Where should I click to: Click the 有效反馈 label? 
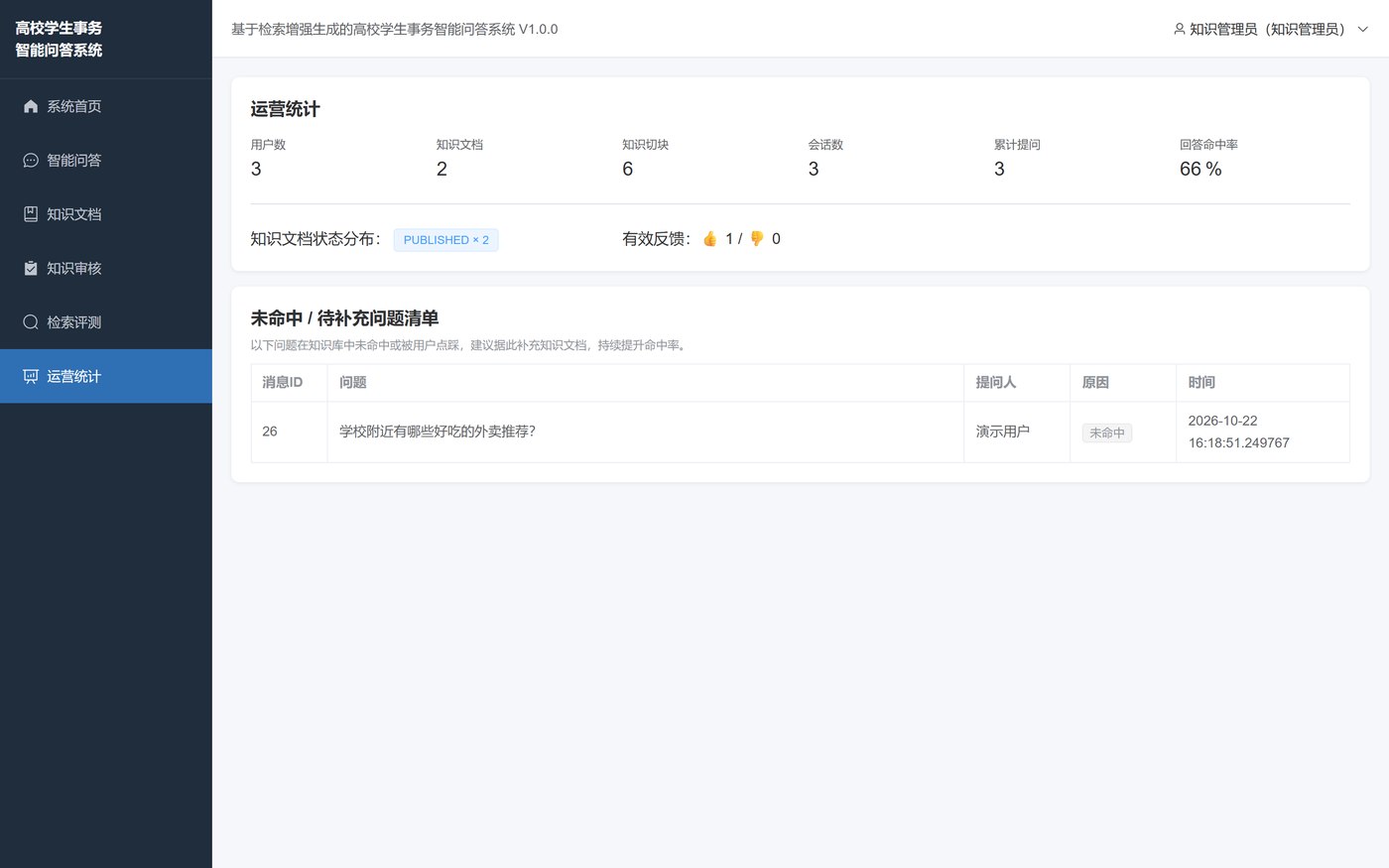point(657,239)
